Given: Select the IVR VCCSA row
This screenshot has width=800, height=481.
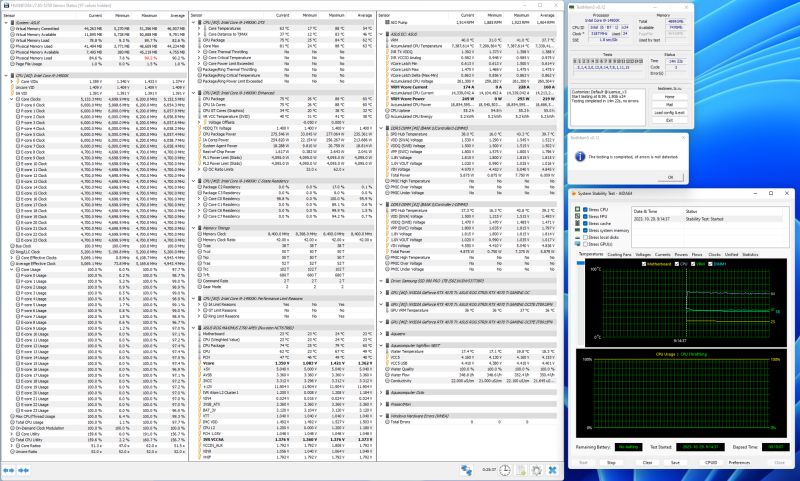Looking at the screenshot, I should (x=285, y=439).
